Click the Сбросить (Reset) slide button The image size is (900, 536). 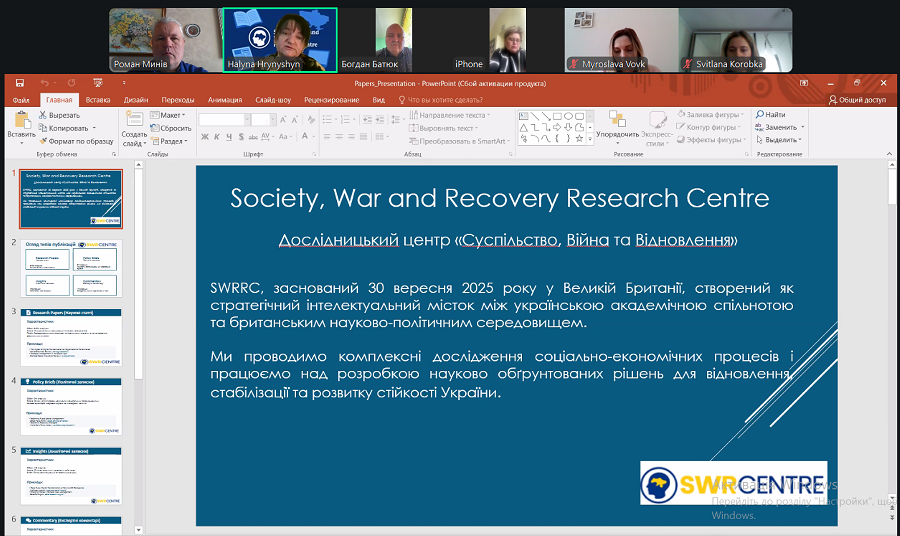click(170, 128)
